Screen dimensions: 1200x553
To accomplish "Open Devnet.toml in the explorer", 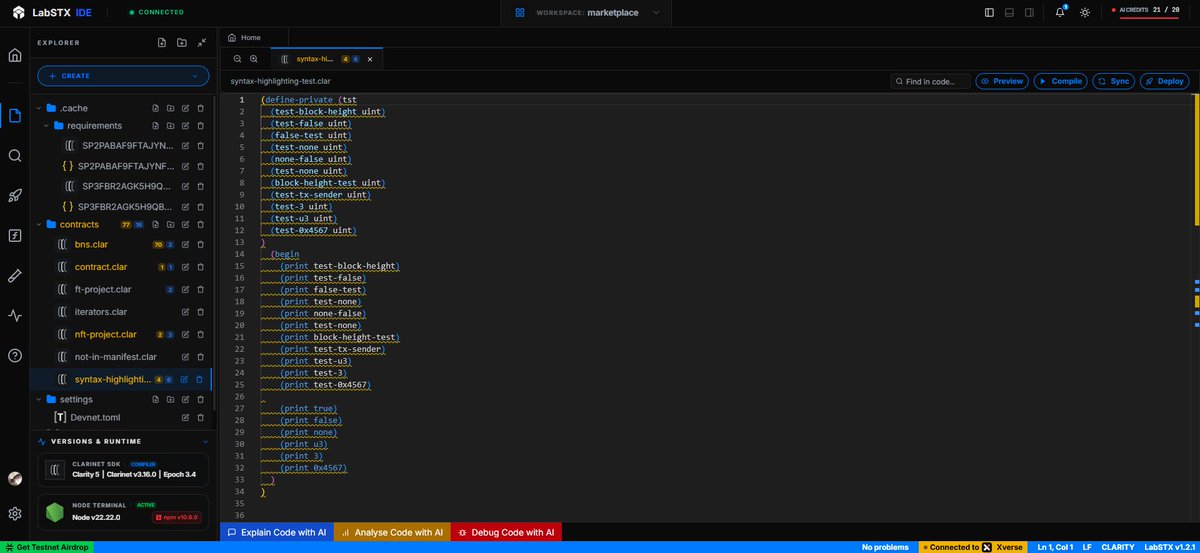I will (95, 417).
